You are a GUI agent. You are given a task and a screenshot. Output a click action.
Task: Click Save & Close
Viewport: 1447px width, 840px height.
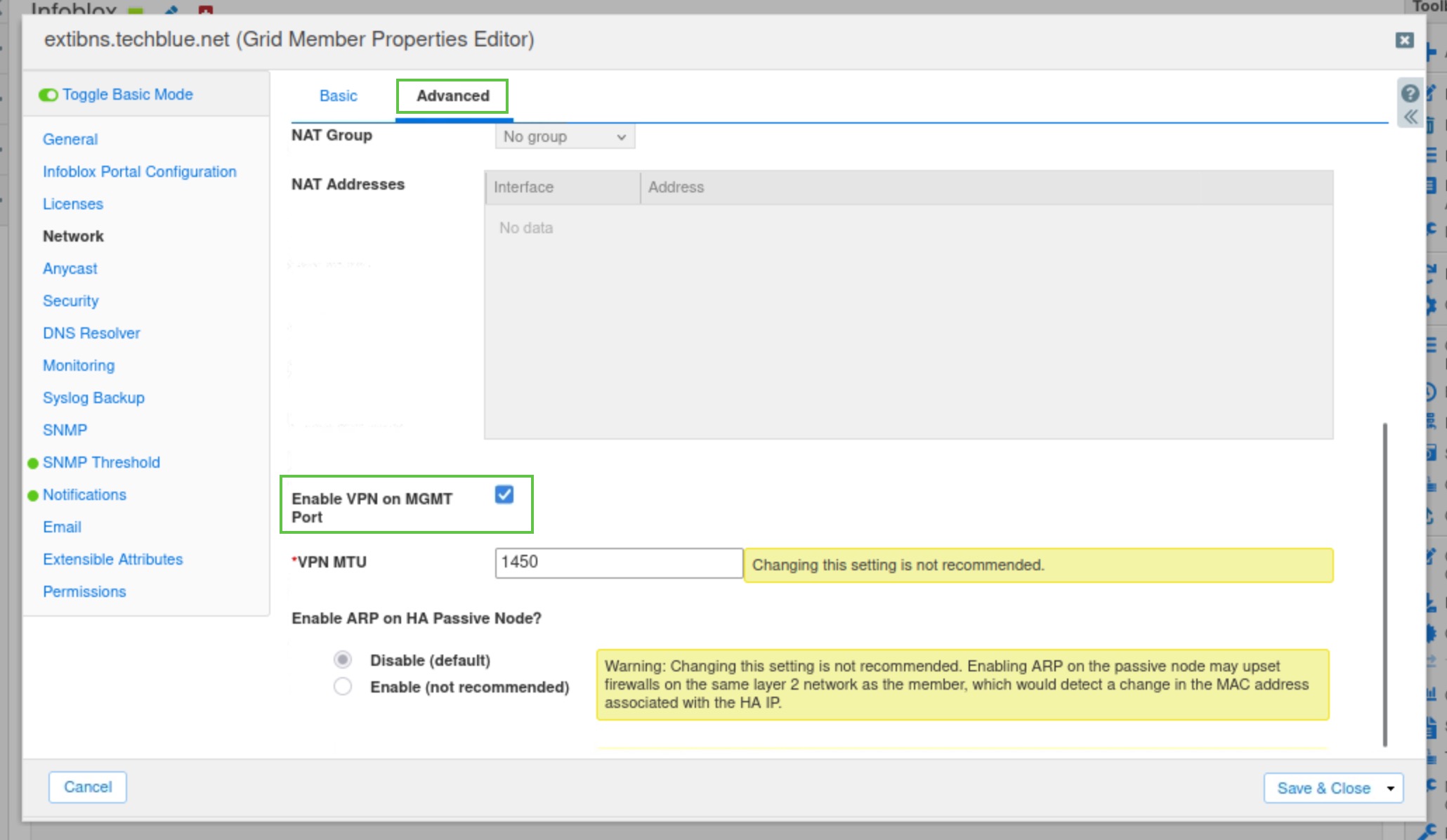click(x=1323, y=788)
